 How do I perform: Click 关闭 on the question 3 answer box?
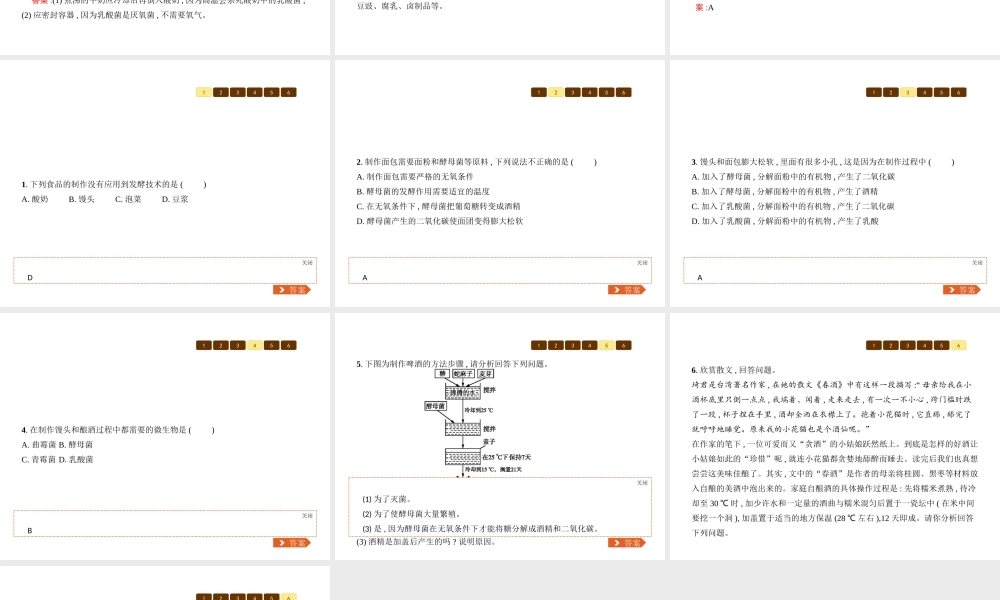pyautogui.click(x=977, y=263)
